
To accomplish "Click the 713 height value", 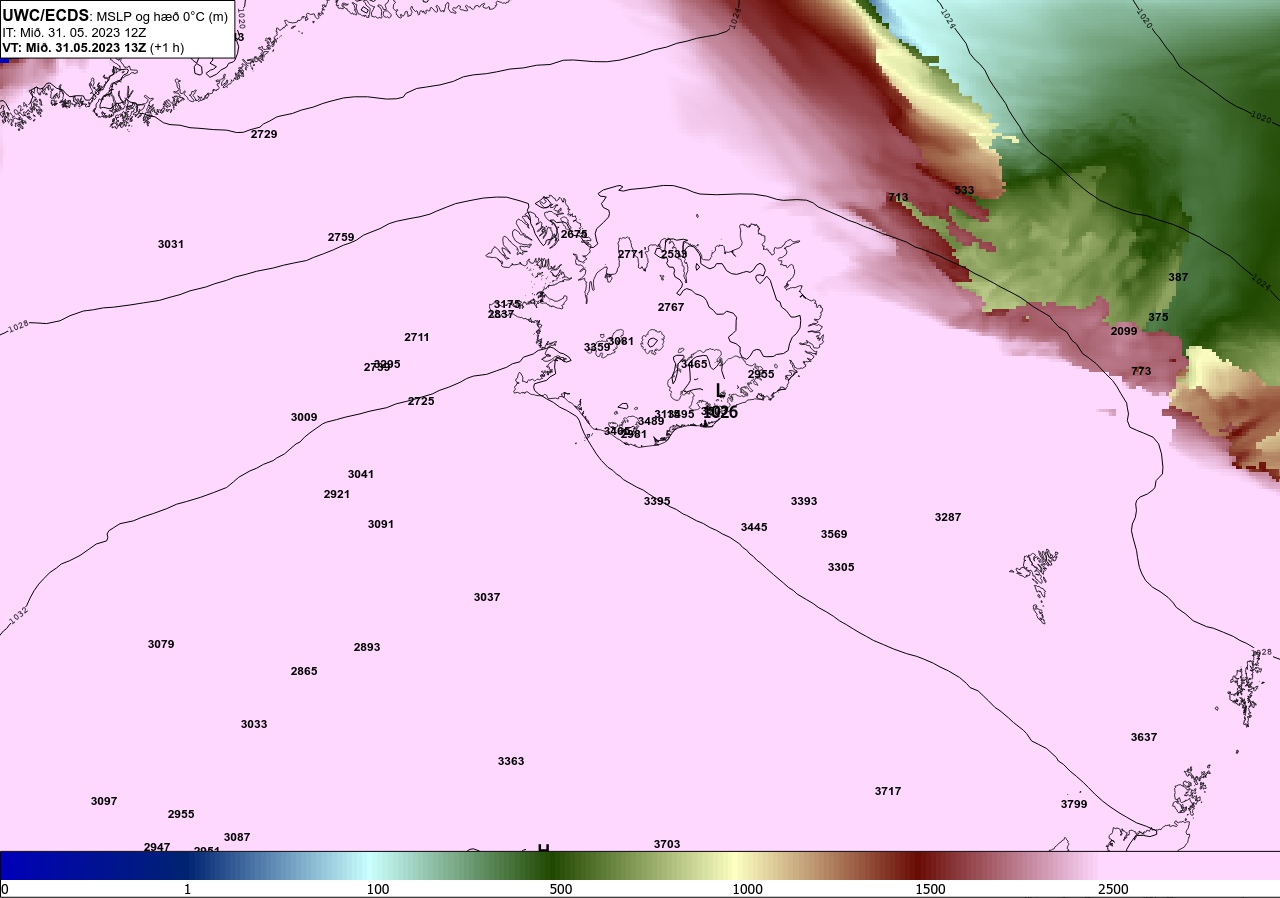I will coord(898,197).
